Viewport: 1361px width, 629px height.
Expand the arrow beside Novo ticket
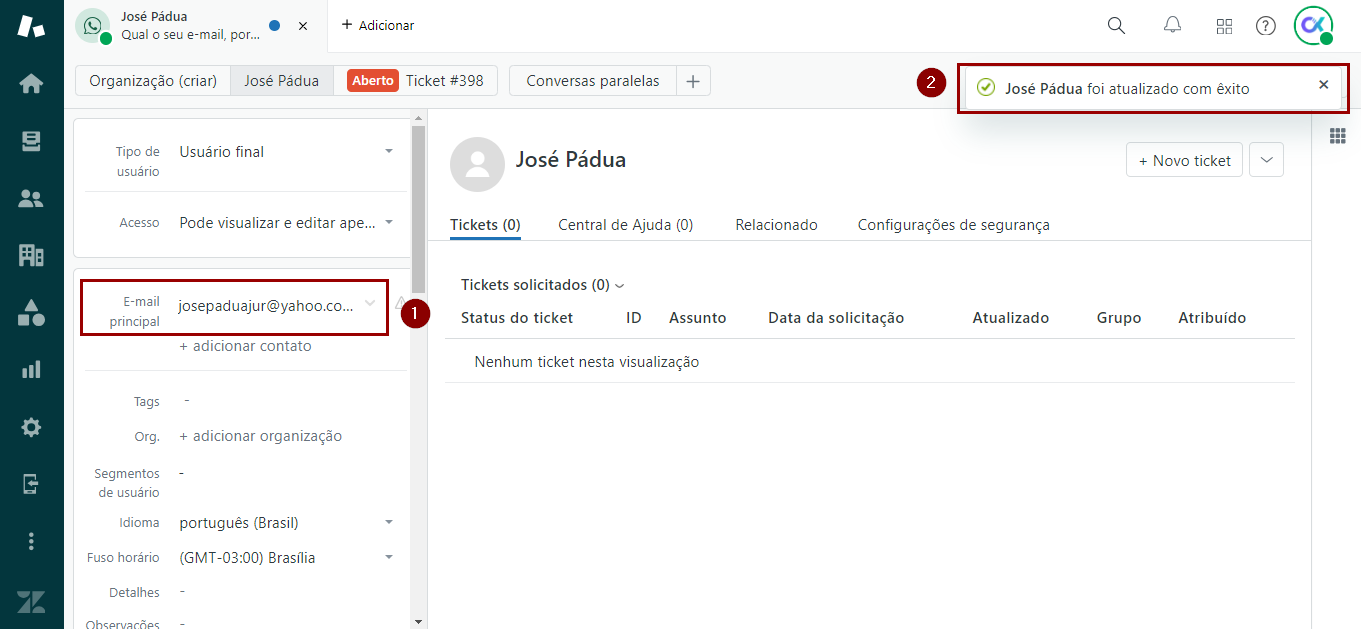coord(1266,160)
